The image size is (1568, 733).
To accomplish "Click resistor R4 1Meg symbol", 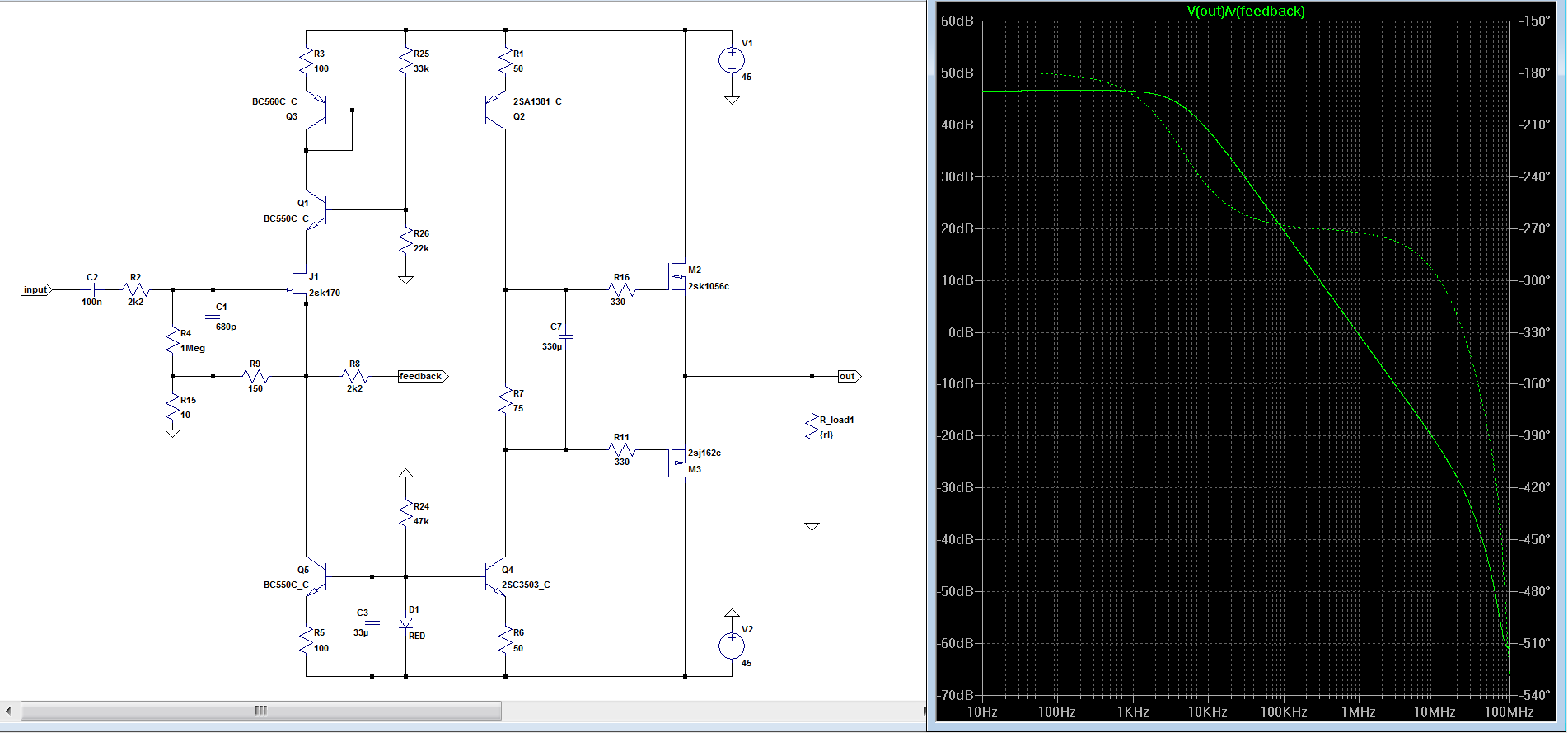I will [172, 340].
